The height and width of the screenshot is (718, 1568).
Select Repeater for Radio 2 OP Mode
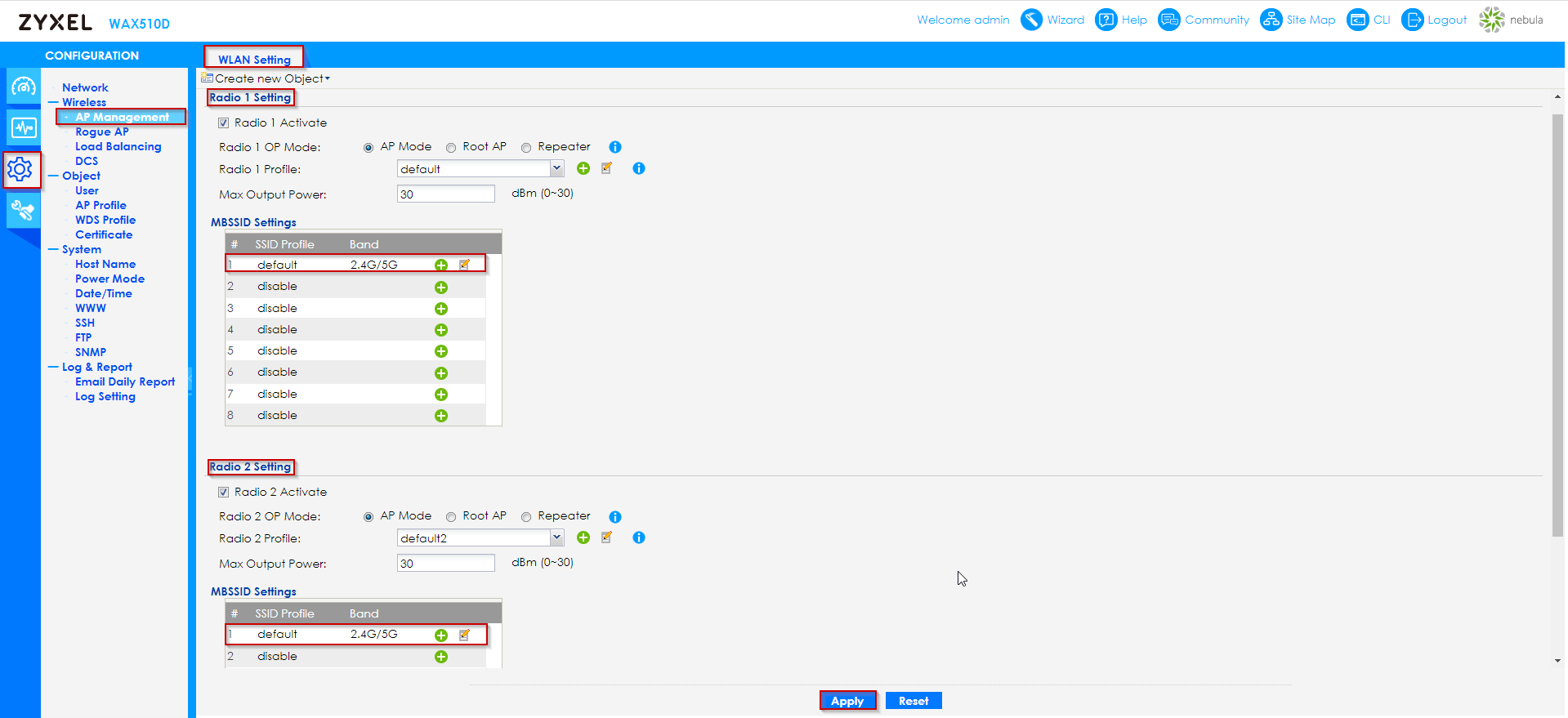526,517
